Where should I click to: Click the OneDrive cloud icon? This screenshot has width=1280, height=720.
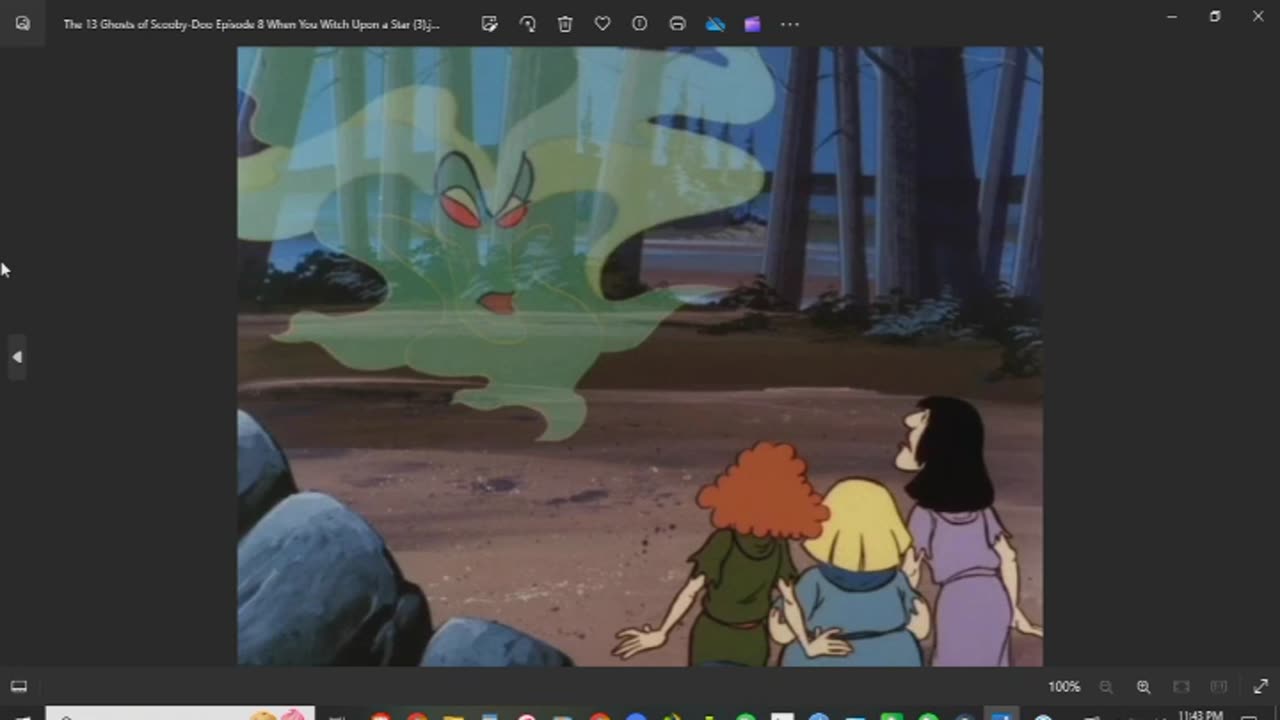(715, 24)
